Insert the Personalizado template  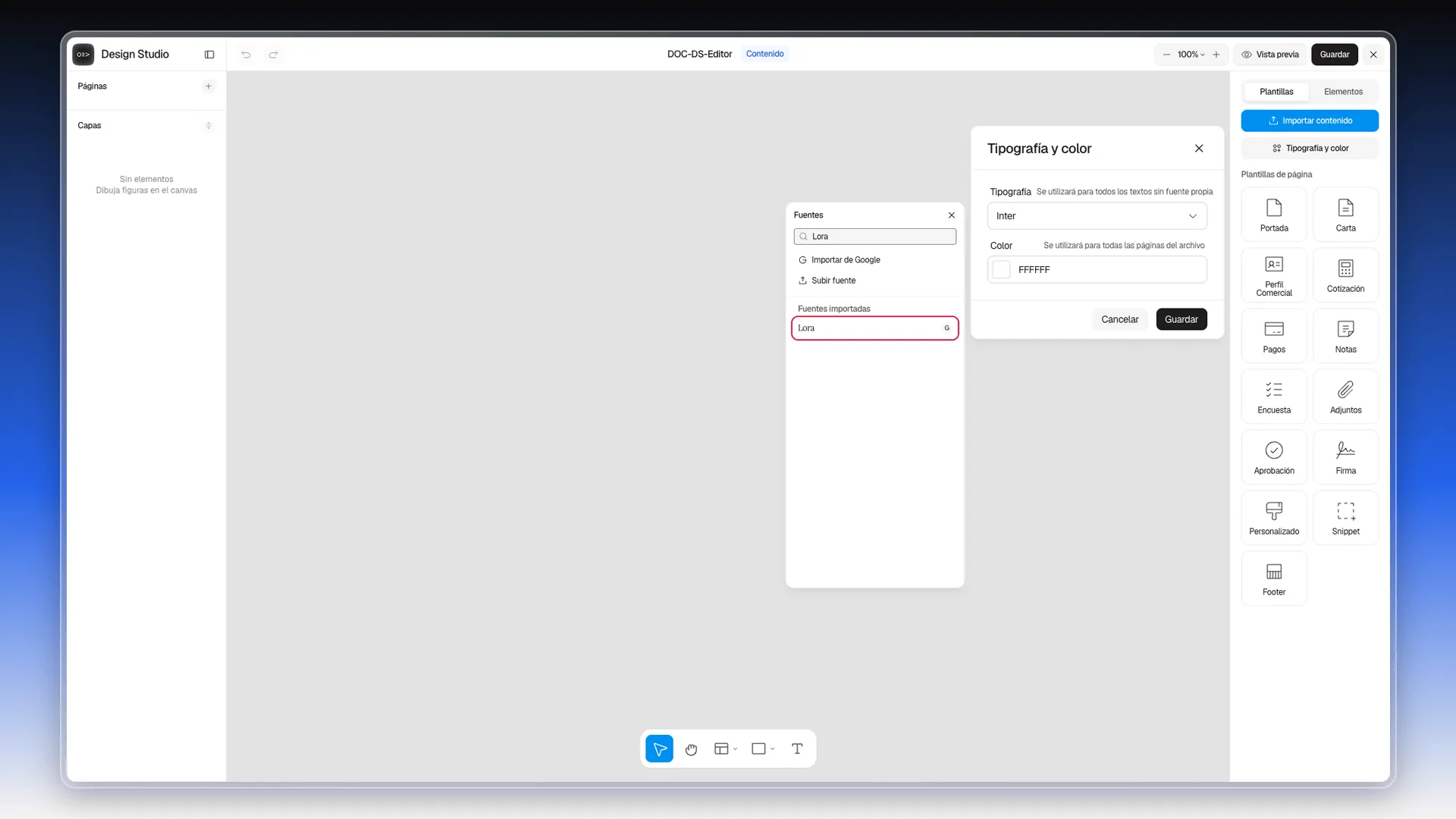click(1274, 518)
